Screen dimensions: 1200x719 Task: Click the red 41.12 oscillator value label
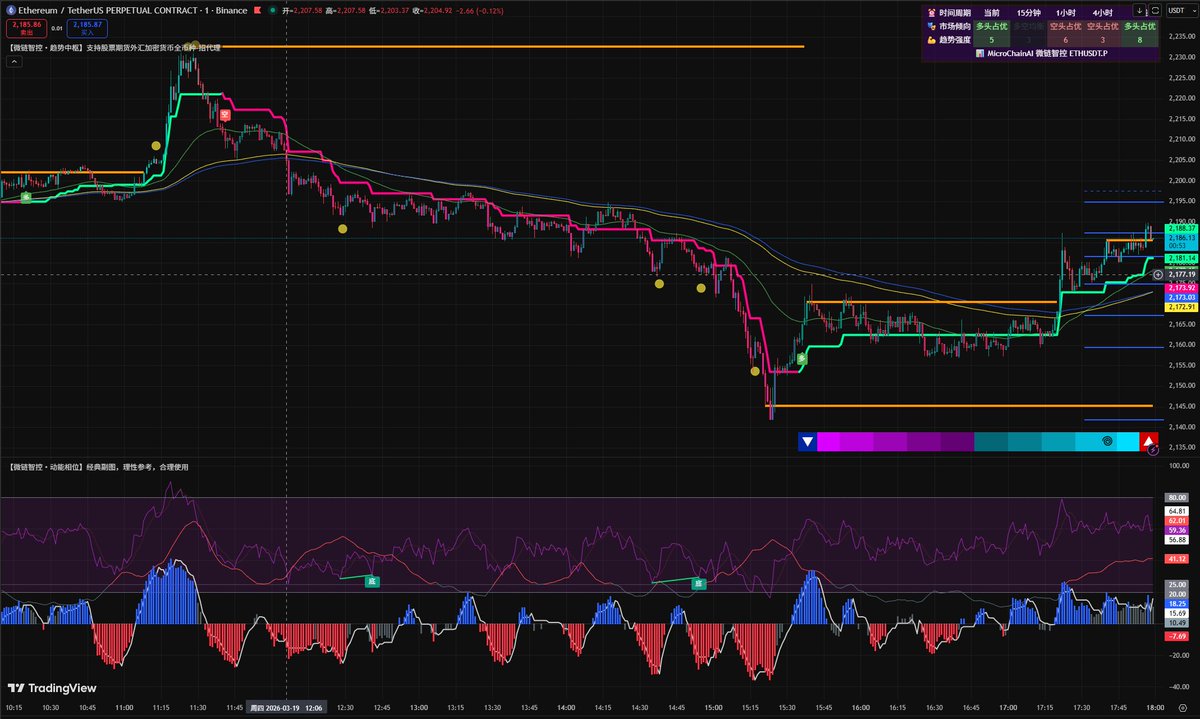(1176, 558)
